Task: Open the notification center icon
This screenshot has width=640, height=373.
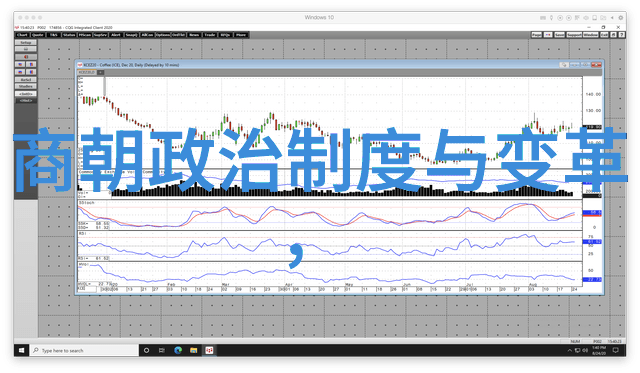Action: (x=616, y=351)
